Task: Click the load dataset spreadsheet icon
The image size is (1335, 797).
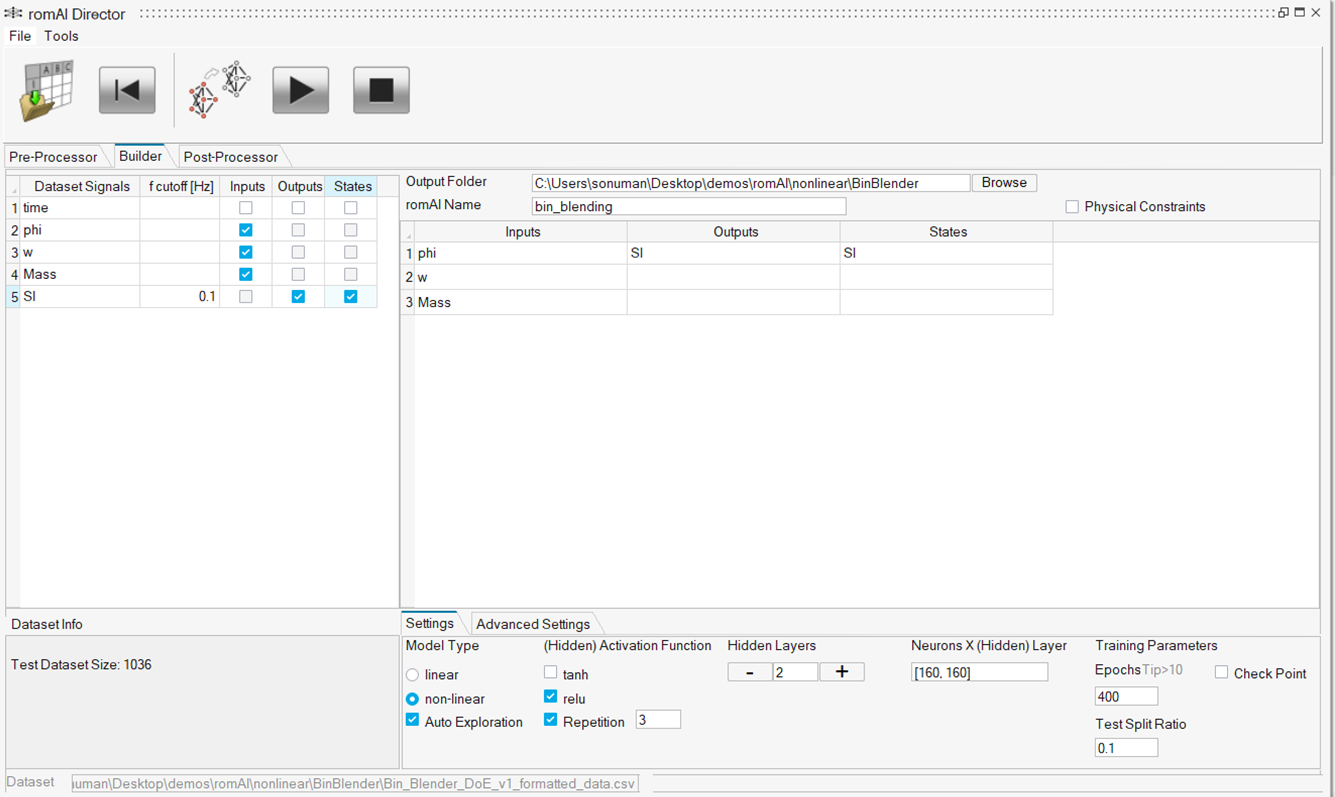Action: click(46, 91)
